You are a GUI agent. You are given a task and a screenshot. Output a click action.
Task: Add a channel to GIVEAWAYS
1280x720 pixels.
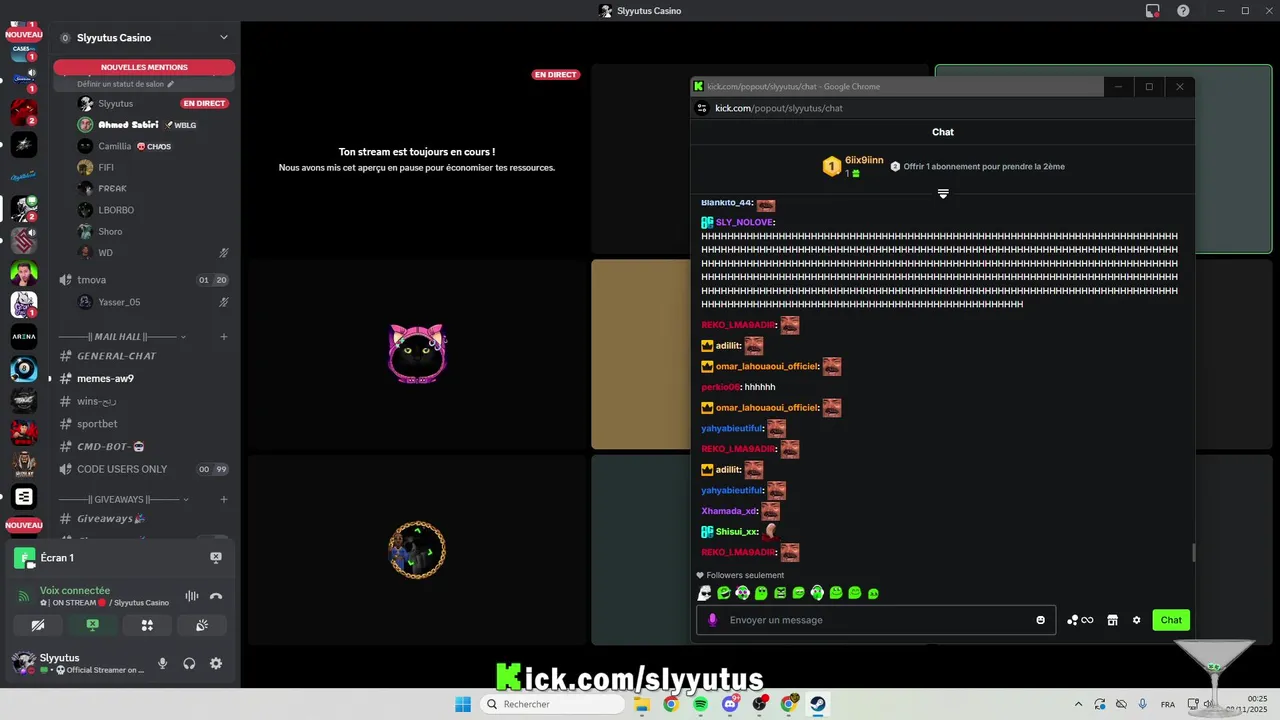[224, 499]
